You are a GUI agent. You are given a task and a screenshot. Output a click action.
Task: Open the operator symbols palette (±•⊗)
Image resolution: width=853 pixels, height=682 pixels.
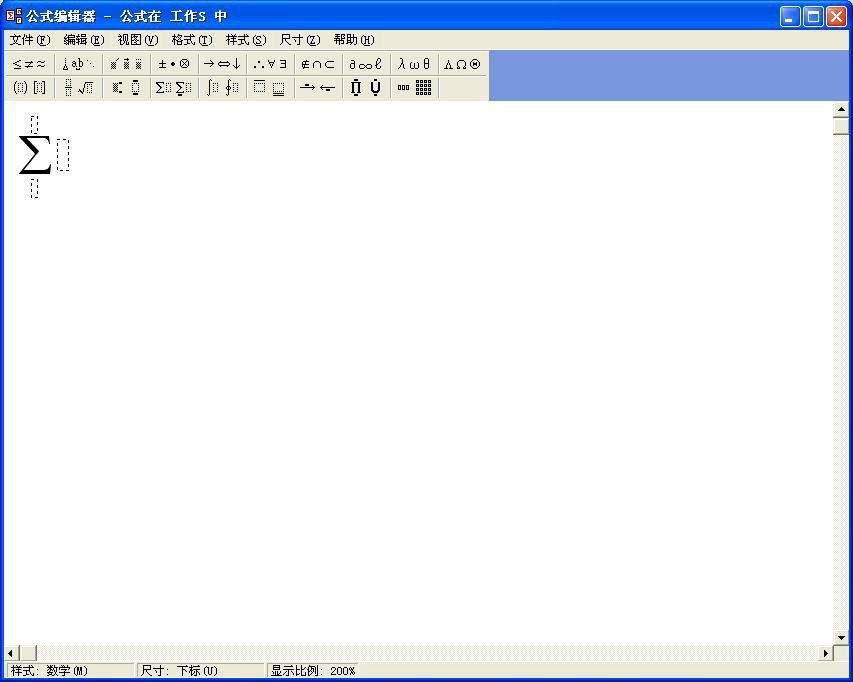click(x=173, y=64)
